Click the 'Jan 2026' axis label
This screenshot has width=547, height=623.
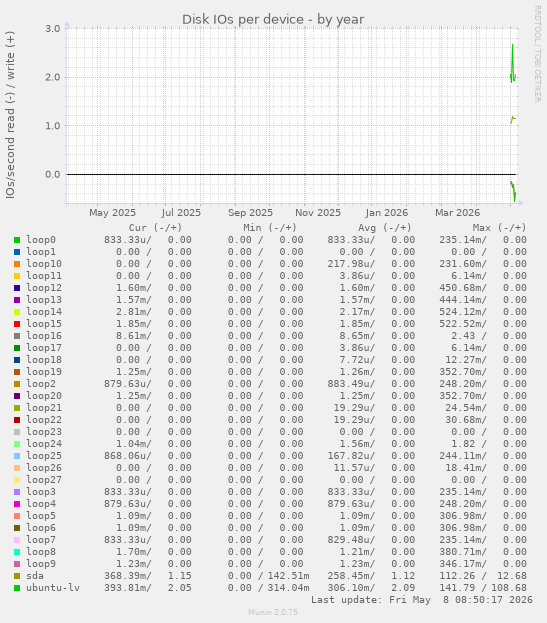click(x=387, y=213)
